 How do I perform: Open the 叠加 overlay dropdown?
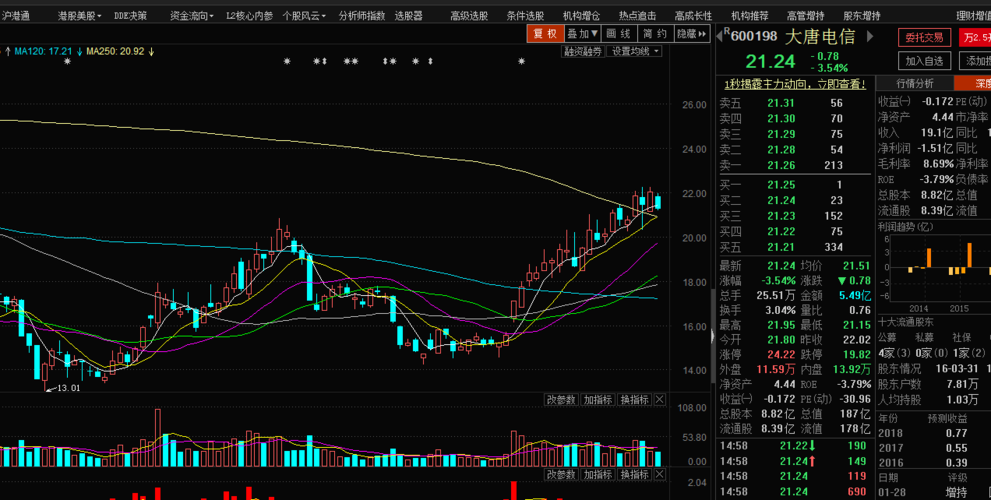pyautogui.click(x=582, y=34)
